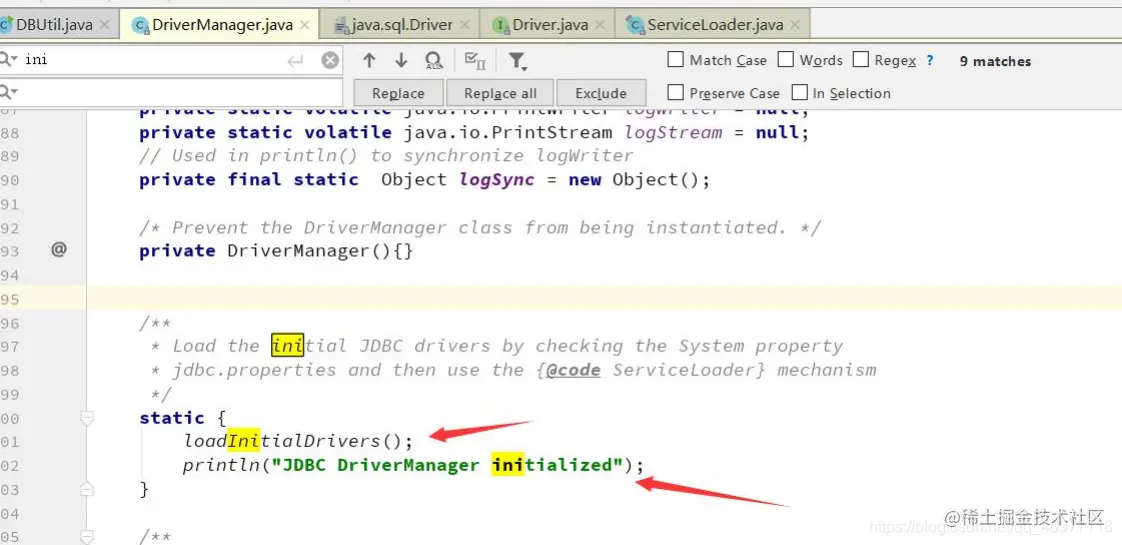Close the DBUtil.java tab
Image resolution: width=1122 pixels, height=545 pixels.
point(104,25)
